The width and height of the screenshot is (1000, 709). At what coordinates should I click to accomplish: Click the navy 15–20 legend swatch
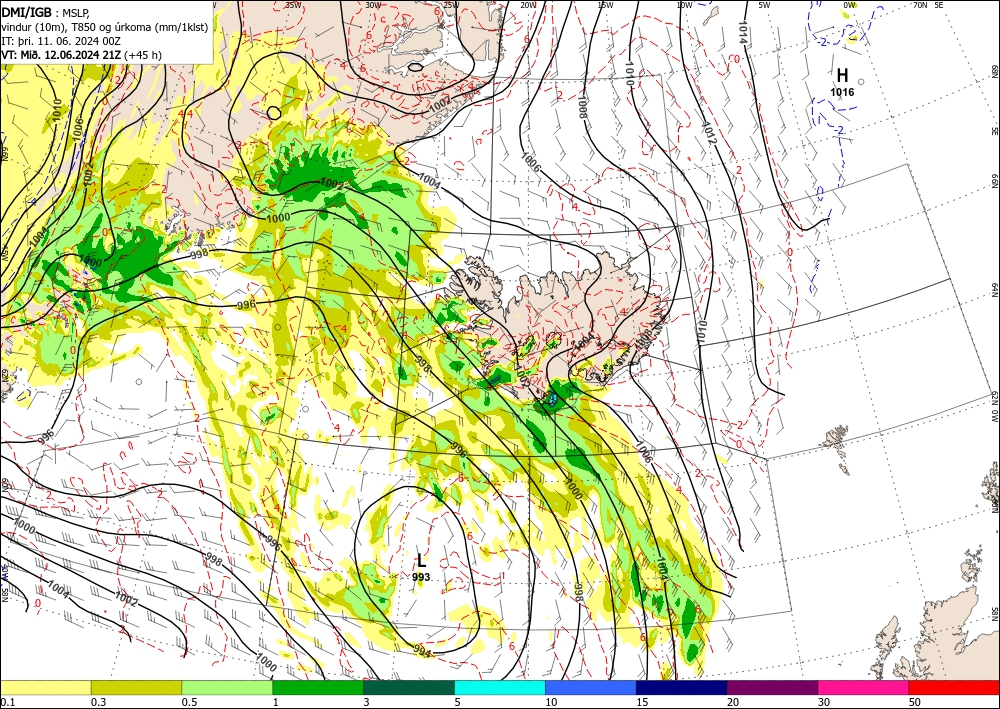pyautogui.click(x=682, y=687)
